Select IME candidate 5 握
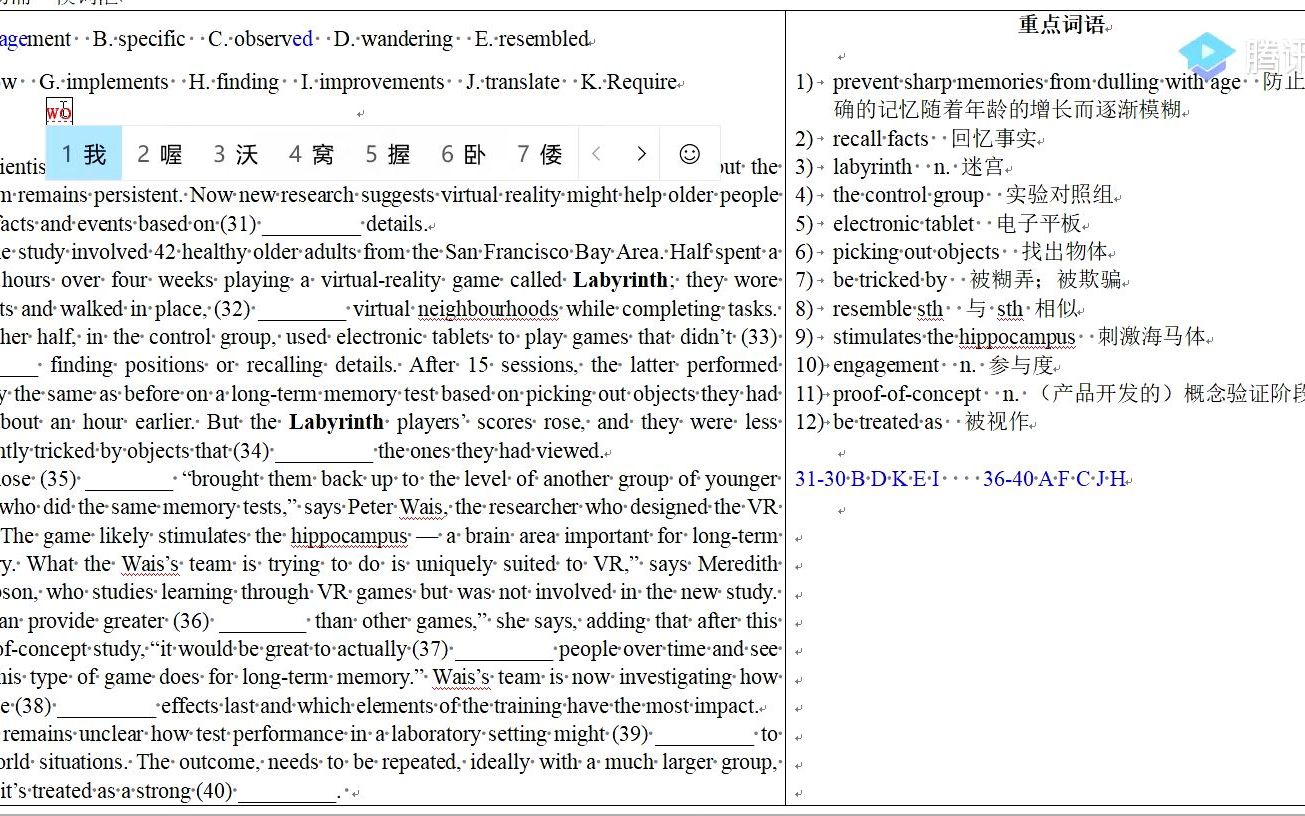1305x816 pixels. click(x=388, y=154)
